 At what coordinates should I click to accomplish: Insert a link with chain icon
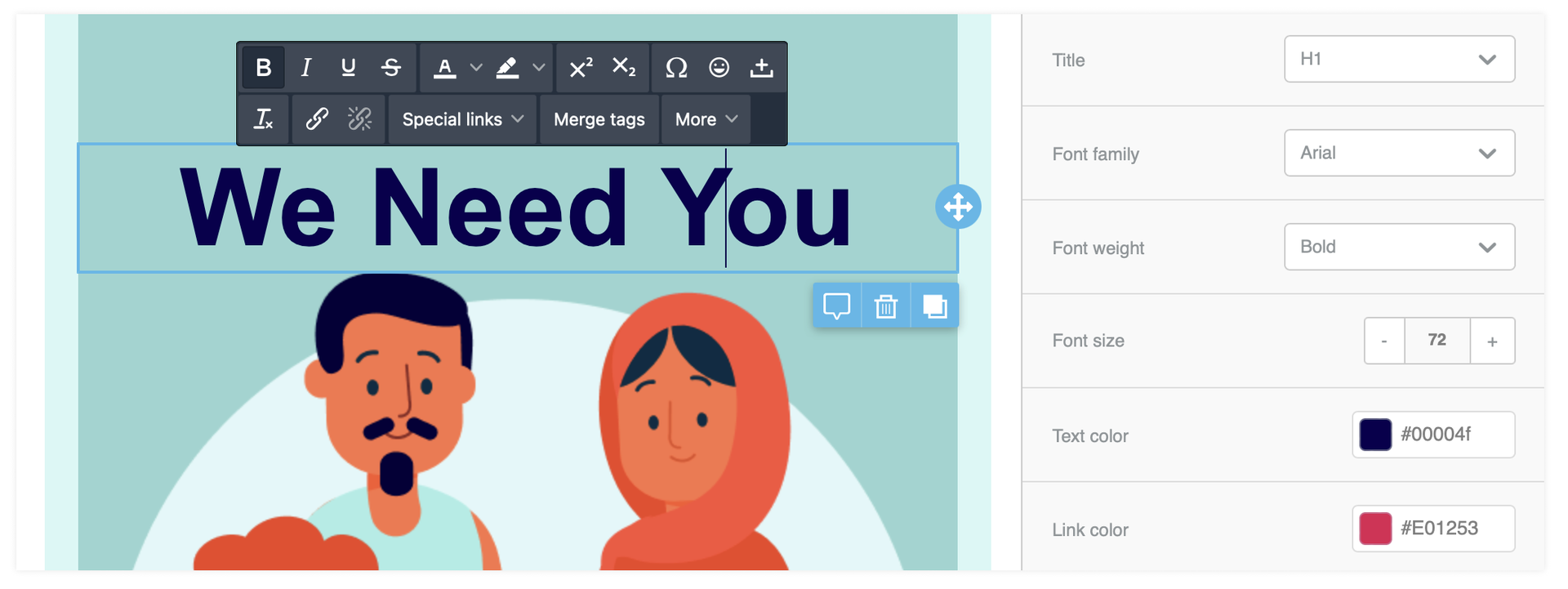tap(317, 119)
